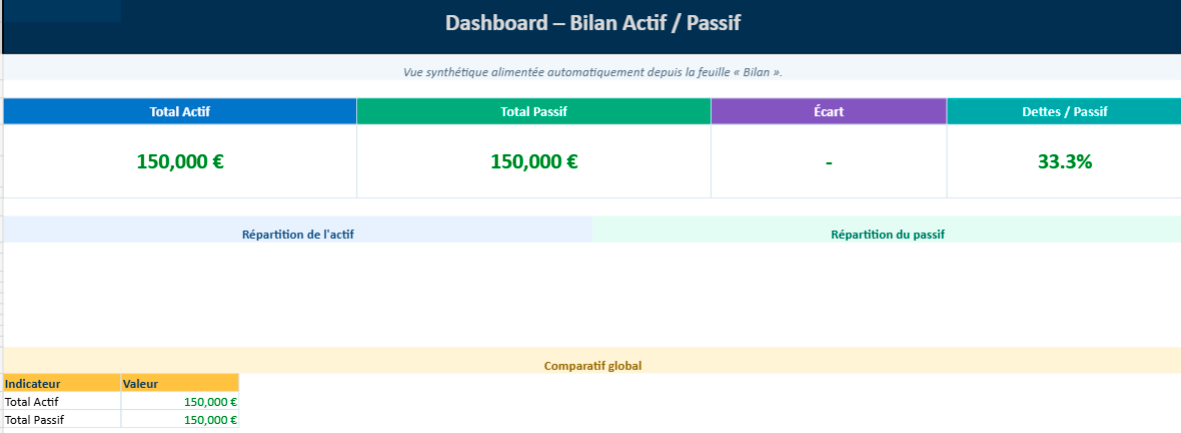The width and height of the screenshot is (1181, 433).
Task: Click the Répartition du passif section header
Action: click(x=887, y=235)
